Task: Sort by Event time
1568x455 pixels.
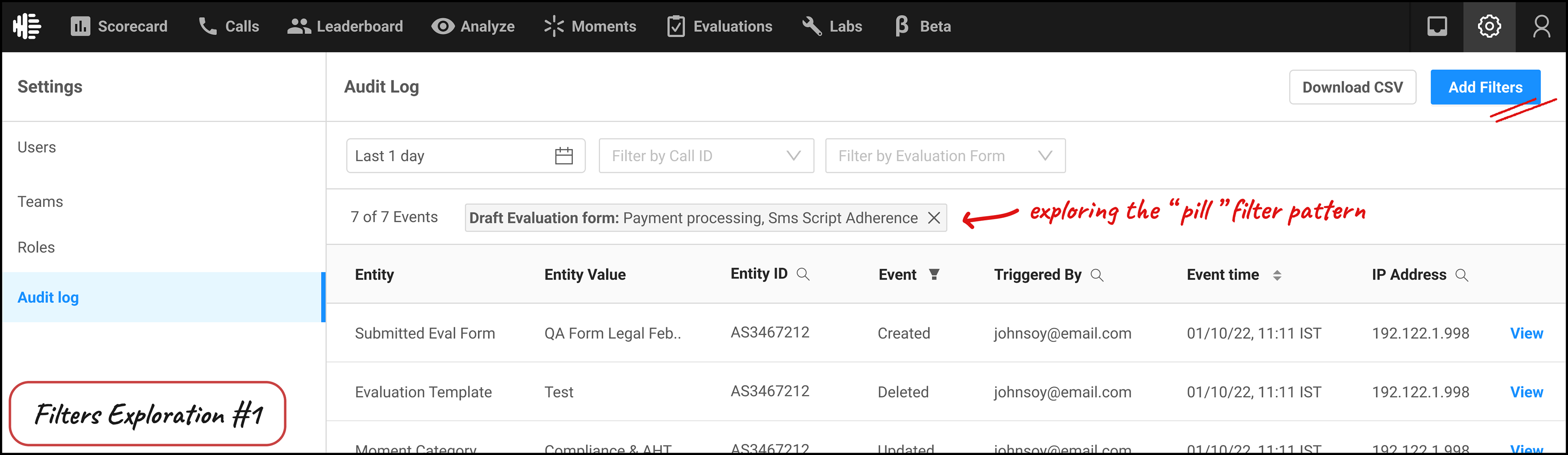Action: click(x=1276, y=275)
